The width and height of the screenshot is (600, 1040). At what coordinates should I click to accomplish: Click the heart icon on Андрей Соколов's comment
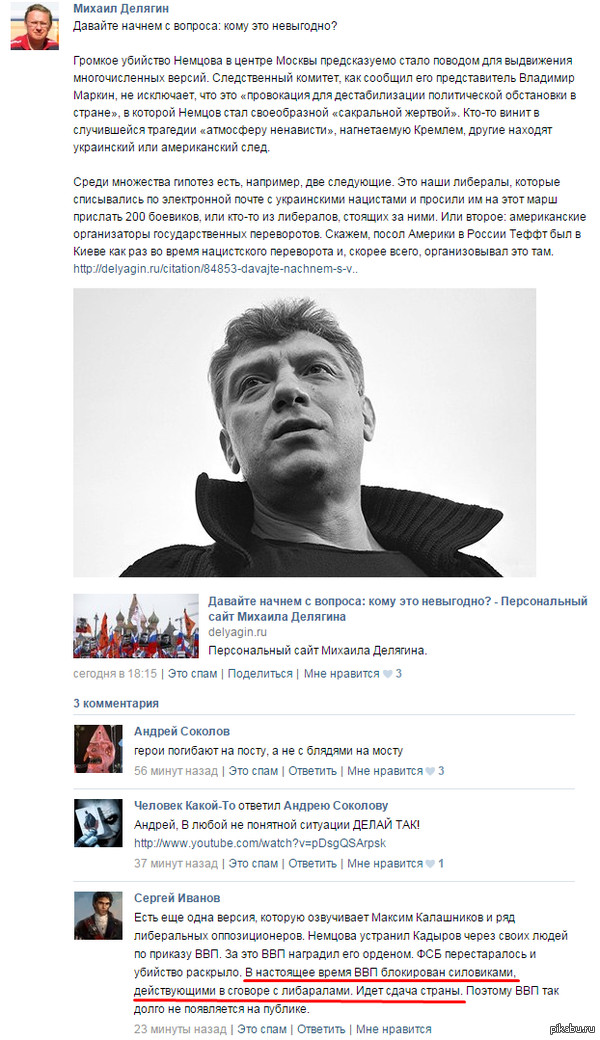[x=430, y=771]
